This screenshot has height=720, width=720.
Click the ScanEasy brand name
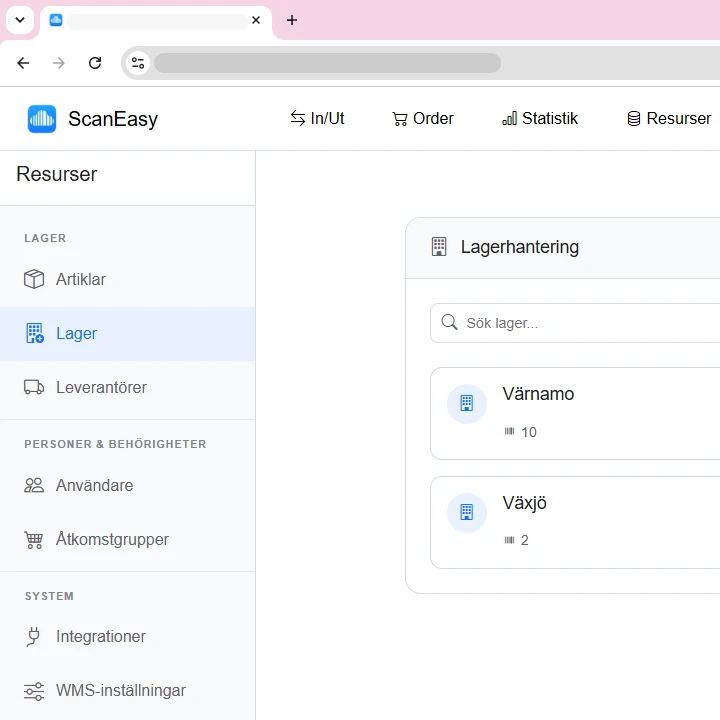113,119
